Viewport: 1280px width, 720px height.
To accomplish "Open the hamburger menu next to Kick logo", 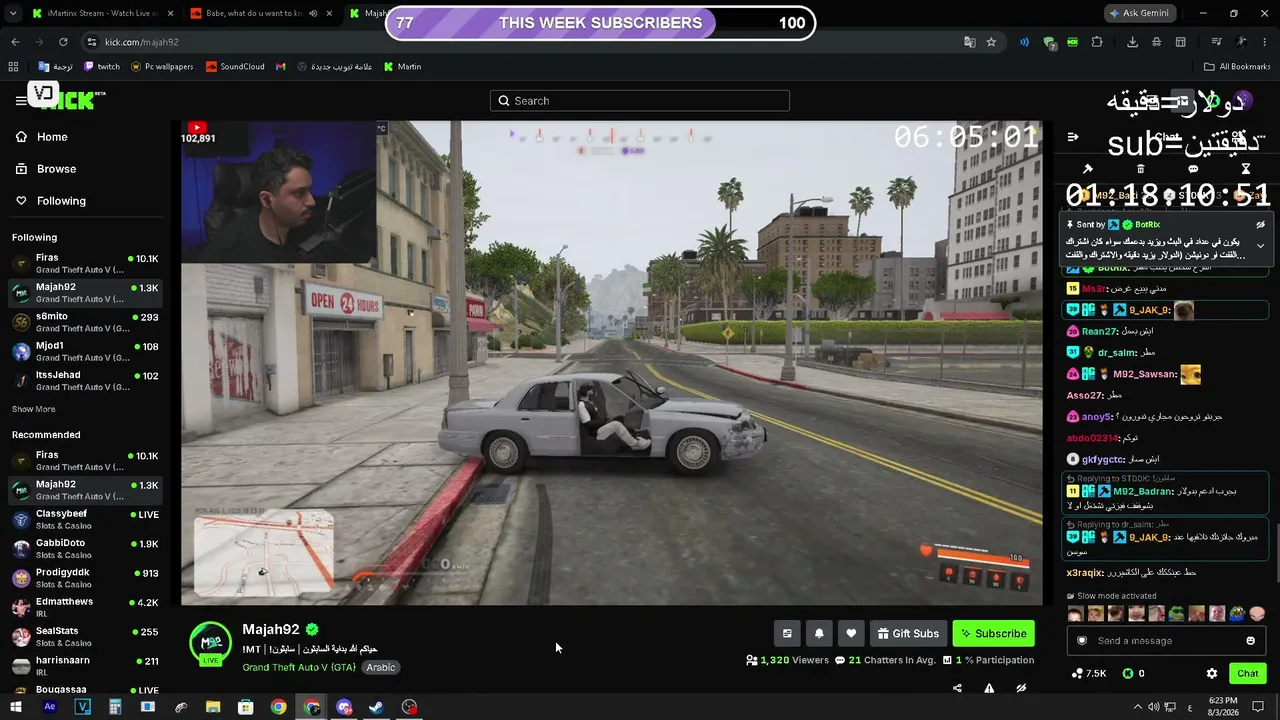I will coord(21,101).
